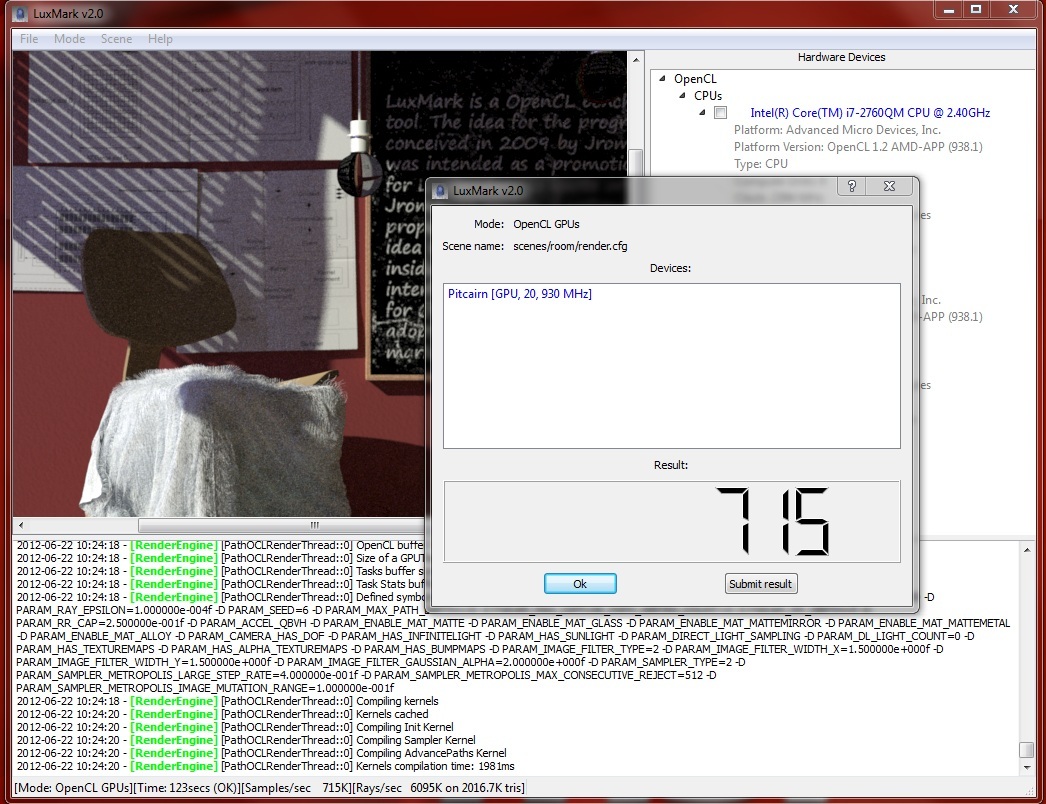Open the Help menu
This screenshot has height=804, width=1046.
tap(160, 39)
